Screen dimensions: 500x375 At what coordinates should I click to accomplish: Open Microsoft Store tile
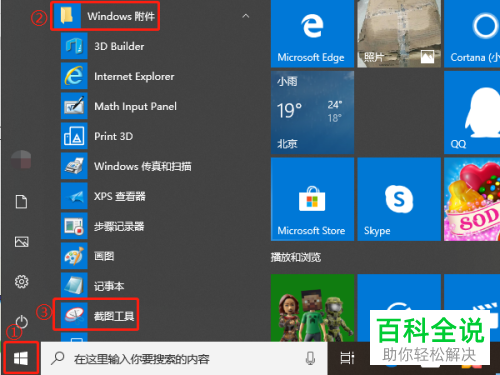312,199
